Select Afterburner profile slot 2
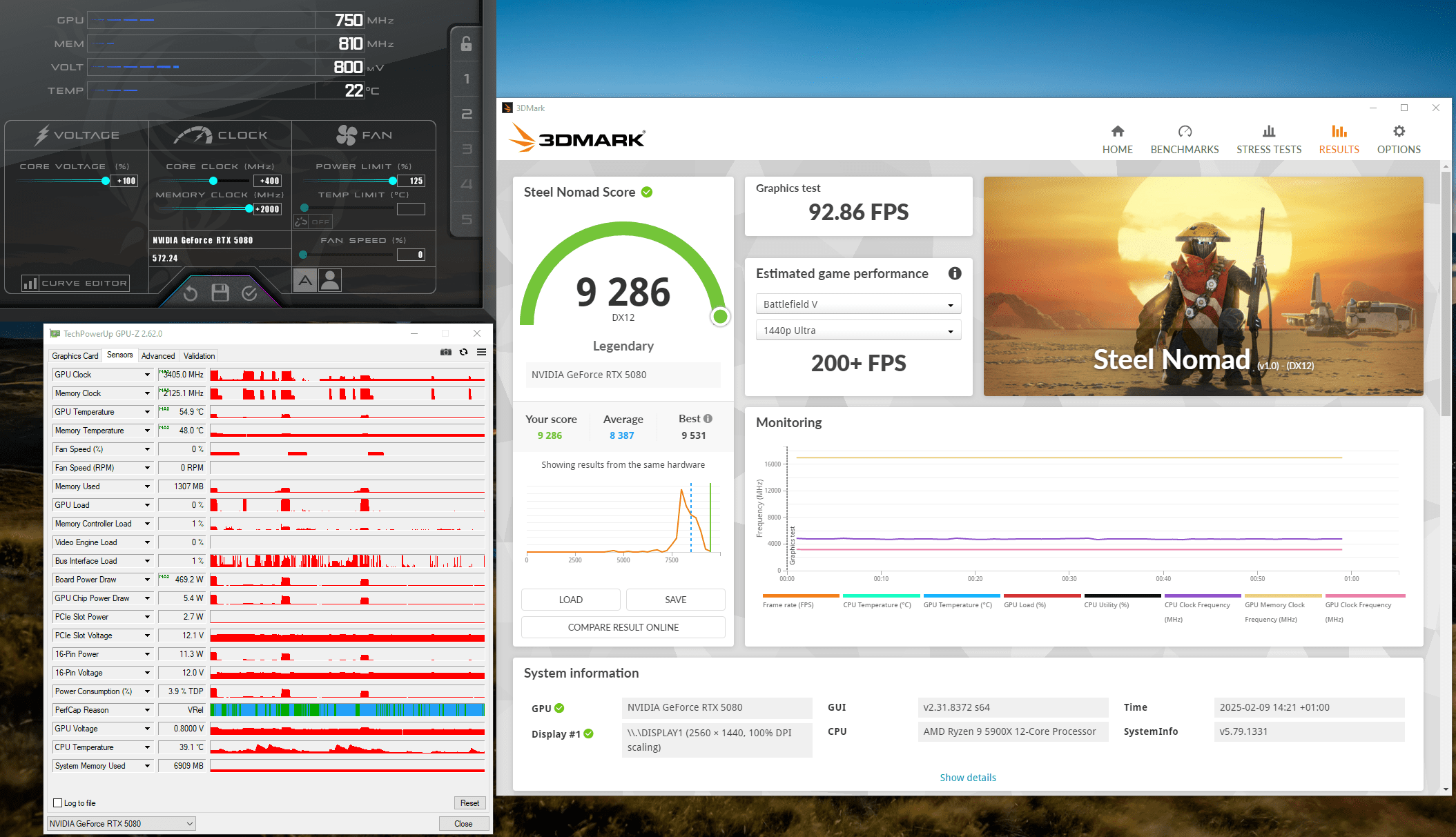 click(467, 114)
